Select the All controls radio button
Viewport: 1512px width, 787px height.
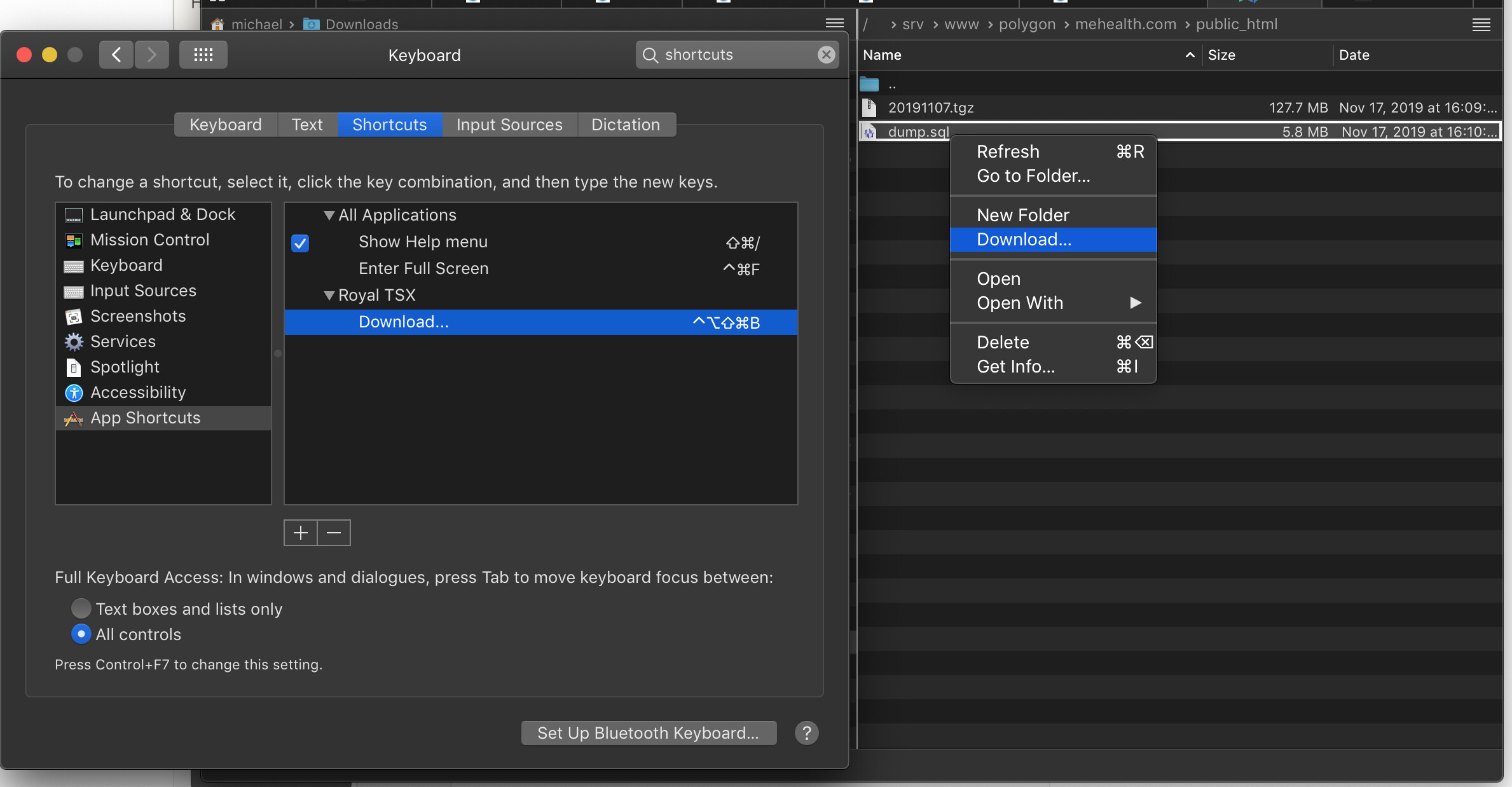click(81, 634)
